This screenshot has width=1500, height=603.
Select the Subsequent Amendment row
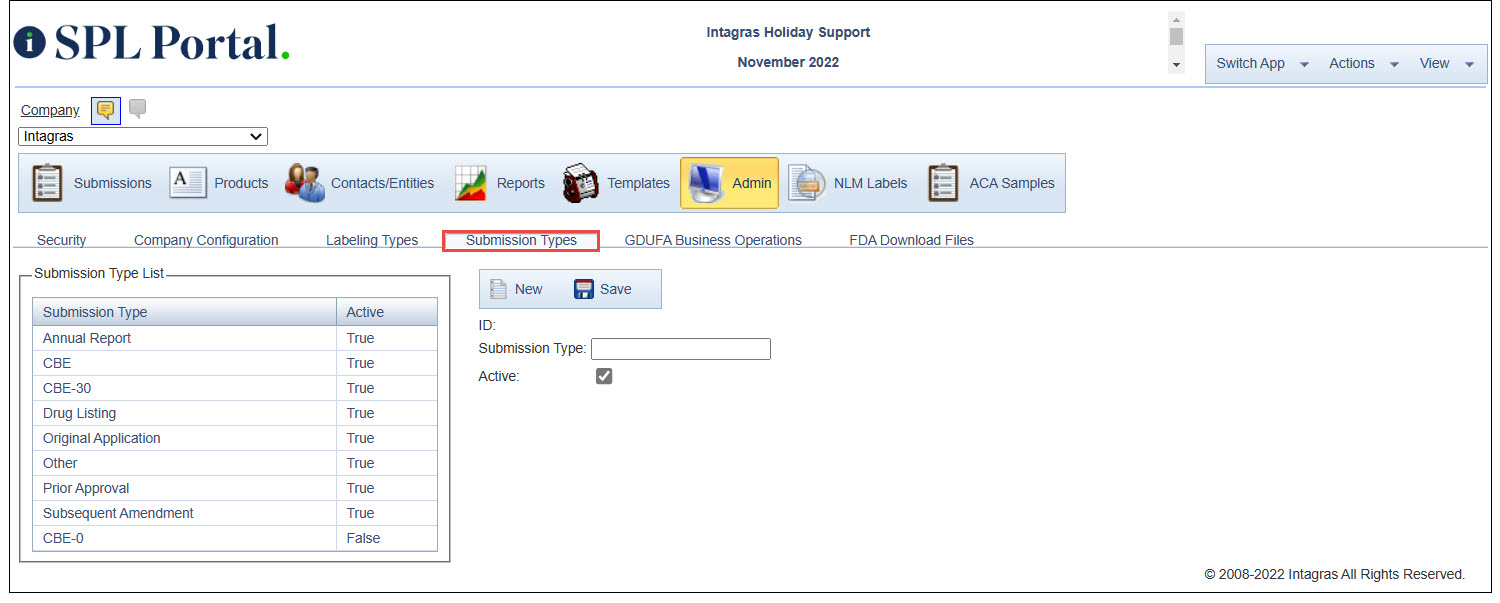point(235,513)
